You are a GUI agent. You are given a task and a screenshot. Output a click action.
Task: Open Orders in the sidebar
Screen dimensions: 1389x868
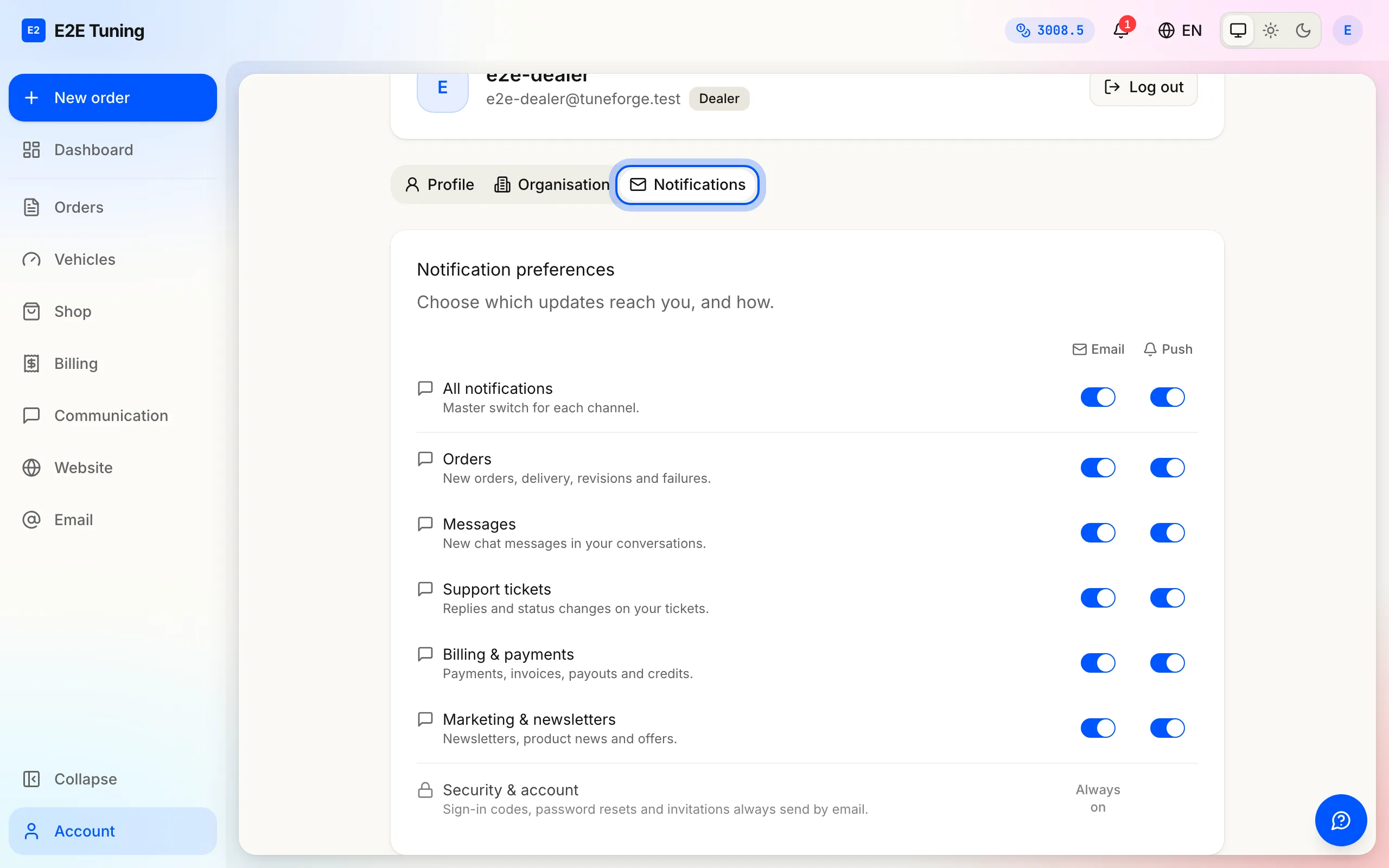pos(112,207)
